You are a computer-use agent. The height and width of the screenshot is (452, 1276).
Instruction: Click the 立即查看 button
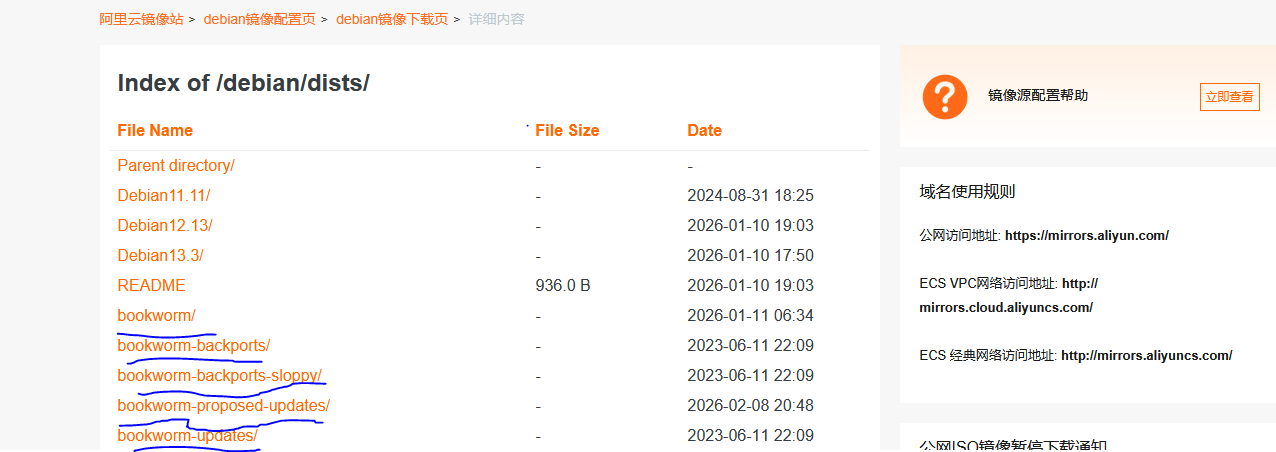(x=1229, y=97)
